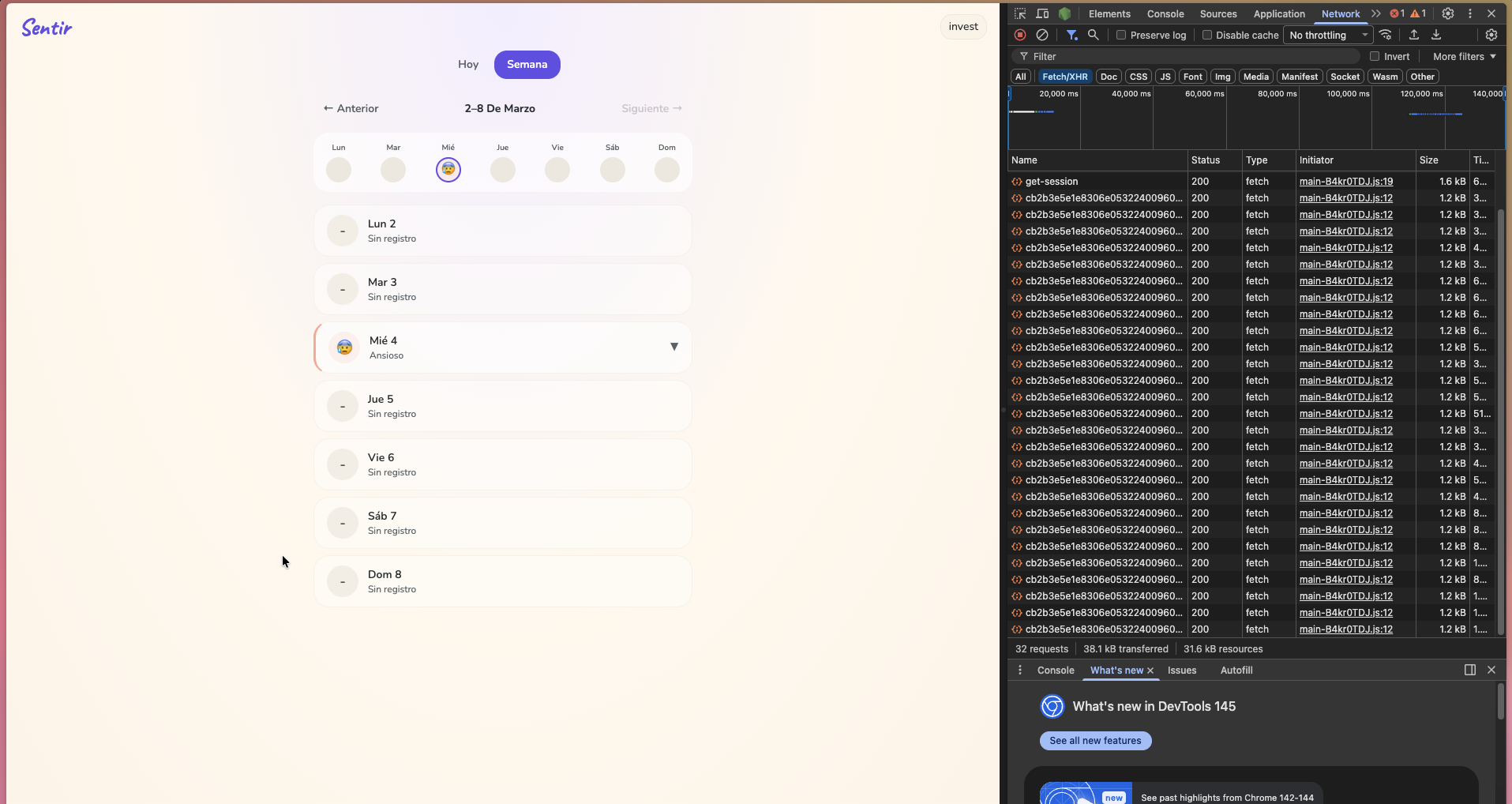Toggle the drawer dock layout icon
The width and height of the screenshot is (1512, 804).
point(1470,670)
